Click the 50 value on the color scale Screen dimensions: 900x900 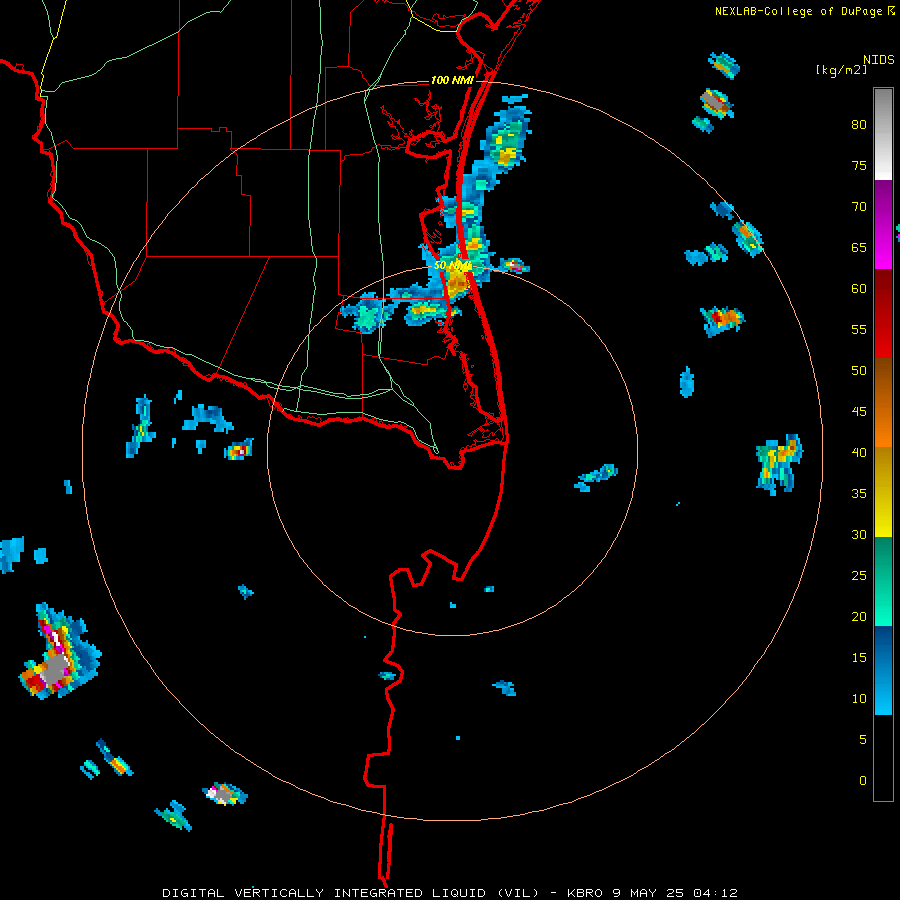[x=859, y=371]
